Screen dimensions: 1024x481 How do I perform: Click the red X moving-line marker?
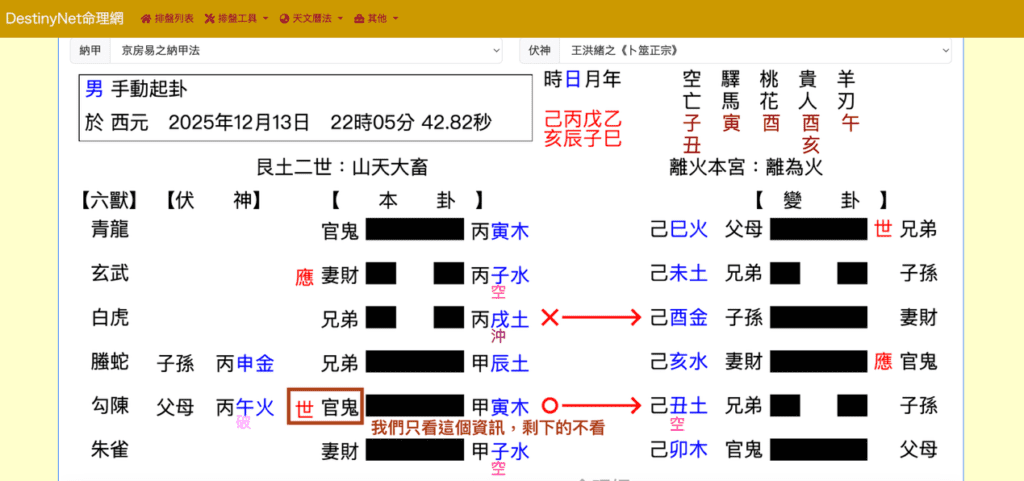pos(549,318)
